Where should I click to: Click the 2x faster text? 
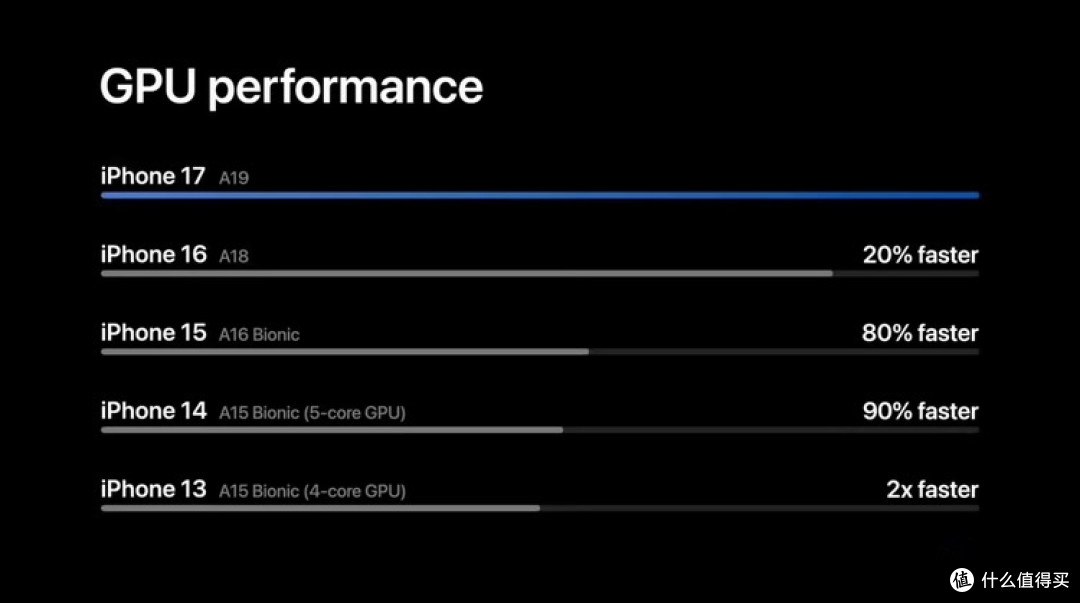pos(932,490)
